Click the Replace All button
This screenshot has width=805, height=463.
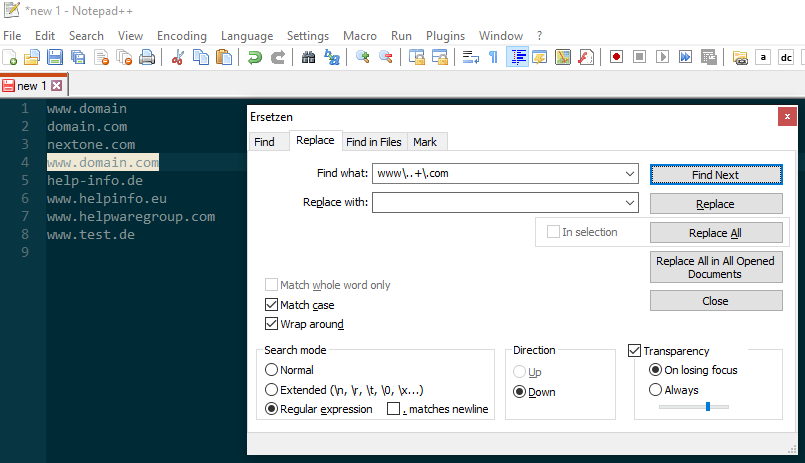pyautogui.click(x=716, y=233)
